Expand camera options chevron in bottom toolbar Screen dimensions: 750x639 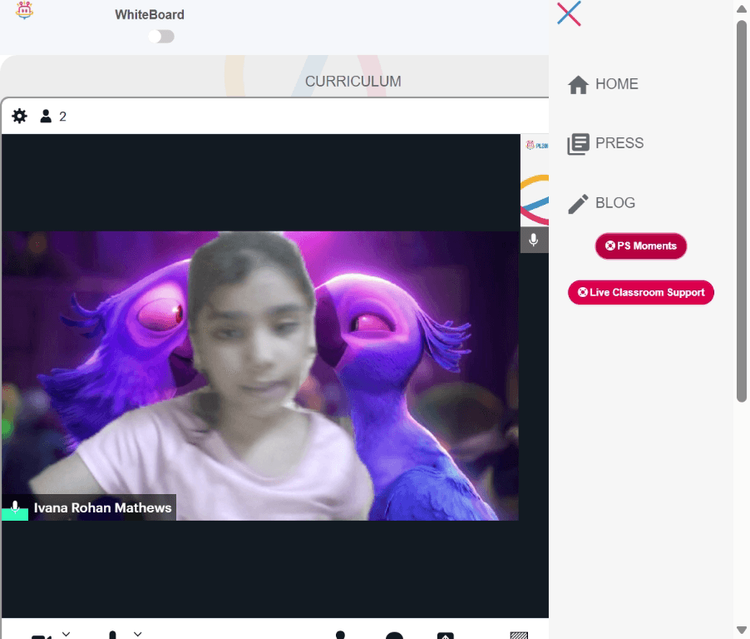click(x=66, y=634)
